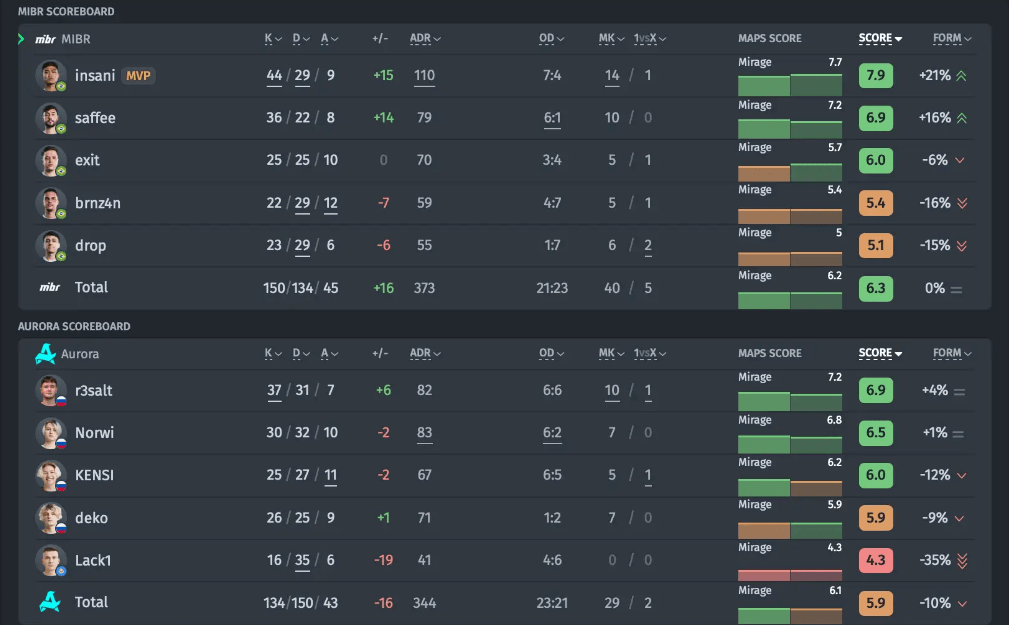Click Lack1's red 4.3 score badge
The image size is (1009, 625).
click(x=875, y=560)
